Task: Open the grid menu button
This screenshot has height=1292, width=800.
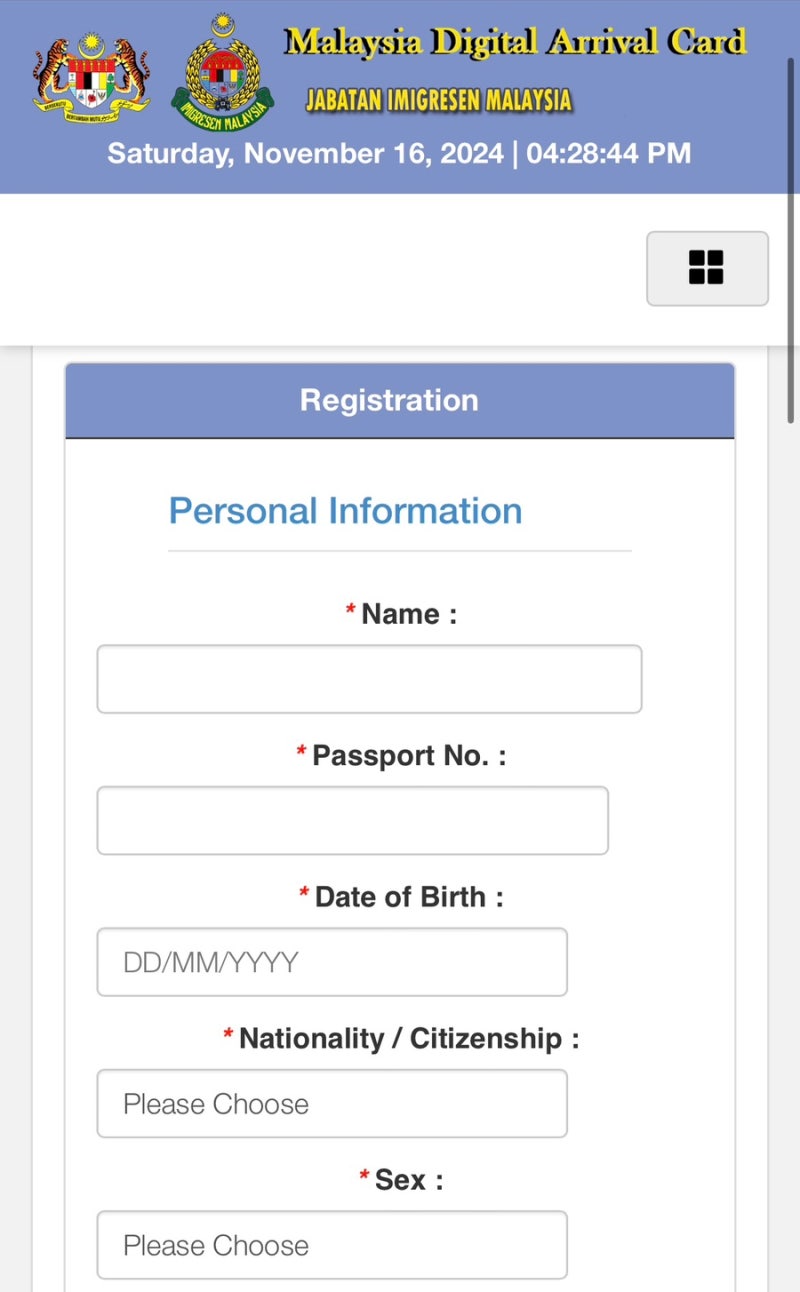Action: [x=707, y=268]
